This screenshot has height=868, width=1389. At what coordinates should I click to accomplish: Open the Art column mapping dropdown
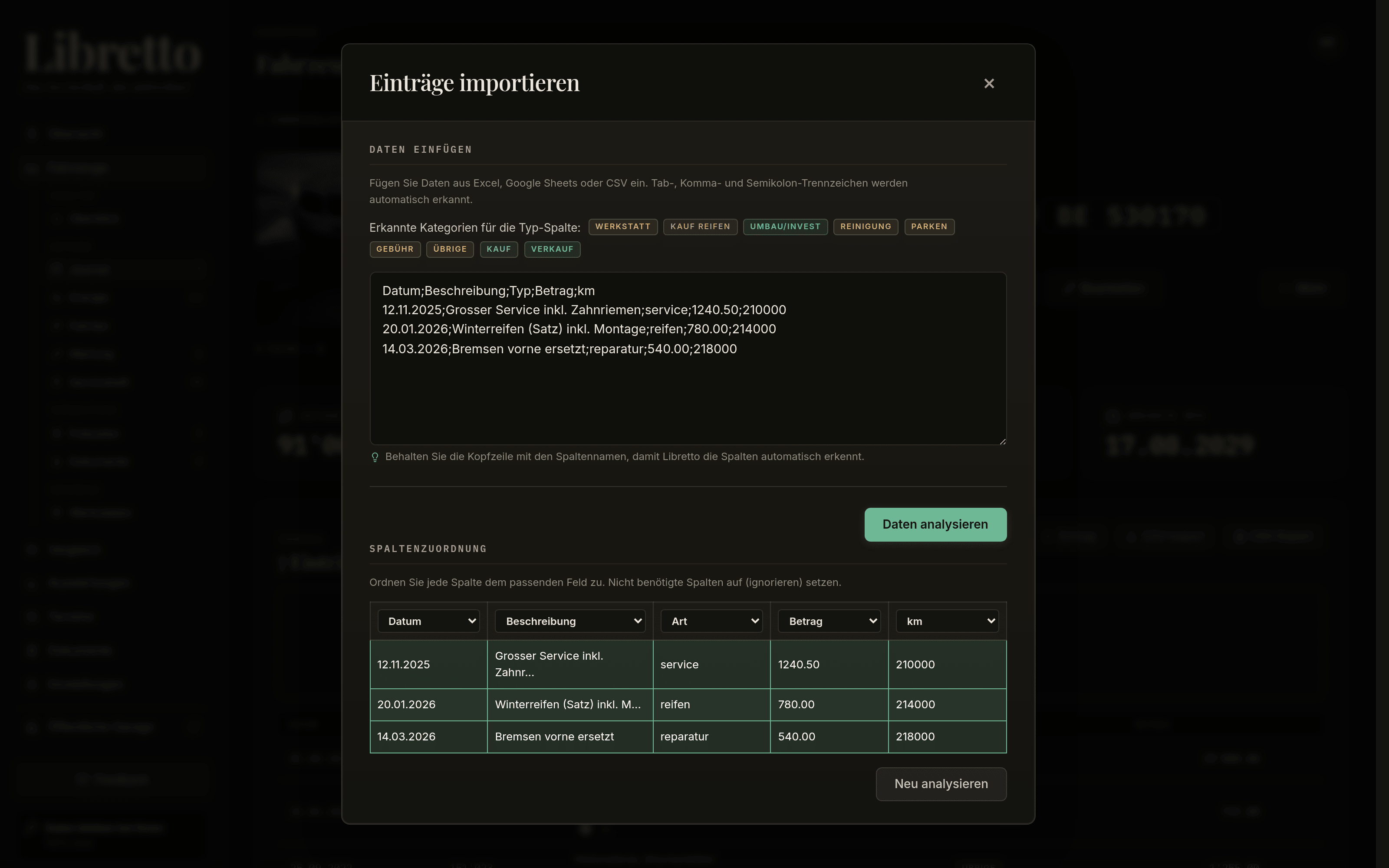(x=711, y=621)
